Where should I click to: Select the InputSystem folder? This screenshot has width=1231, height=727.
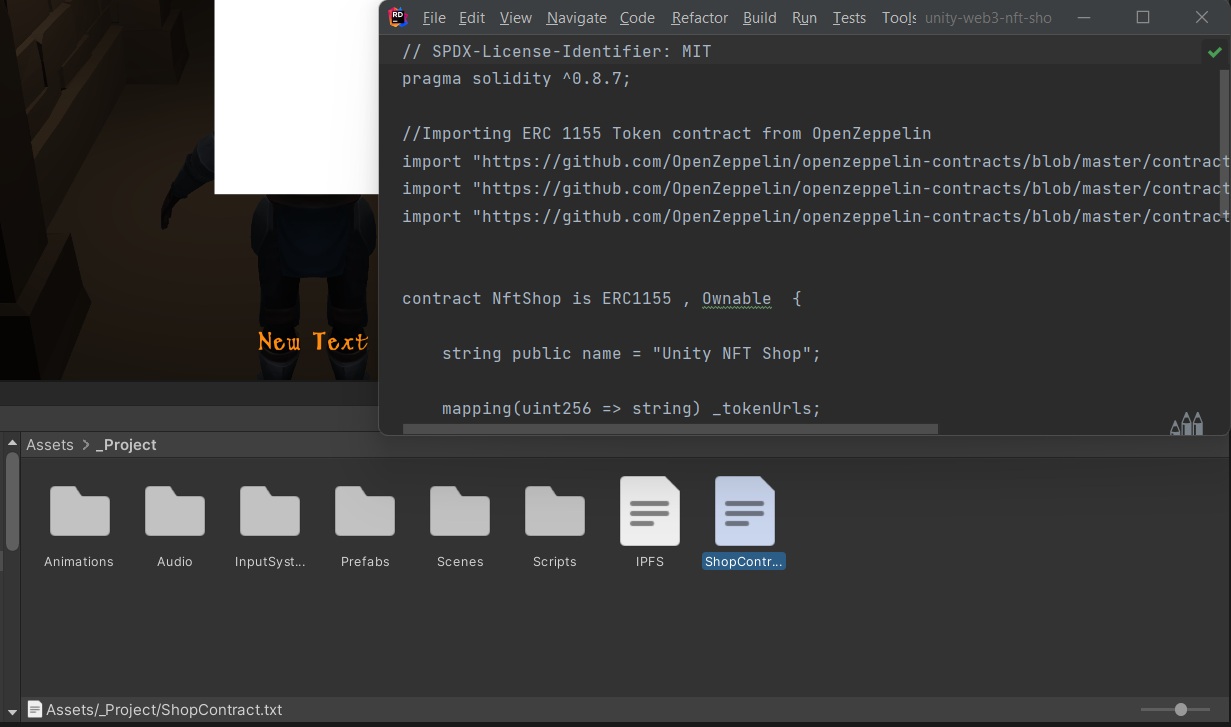pos(270,525)
